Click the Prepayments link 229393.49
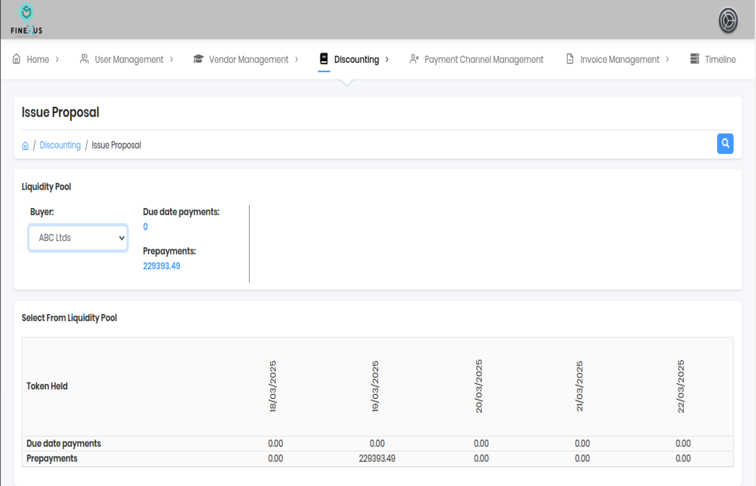Image resolution: width=756 pixels, height=486 pixels. pyautogui.click(x=162, y=266)
